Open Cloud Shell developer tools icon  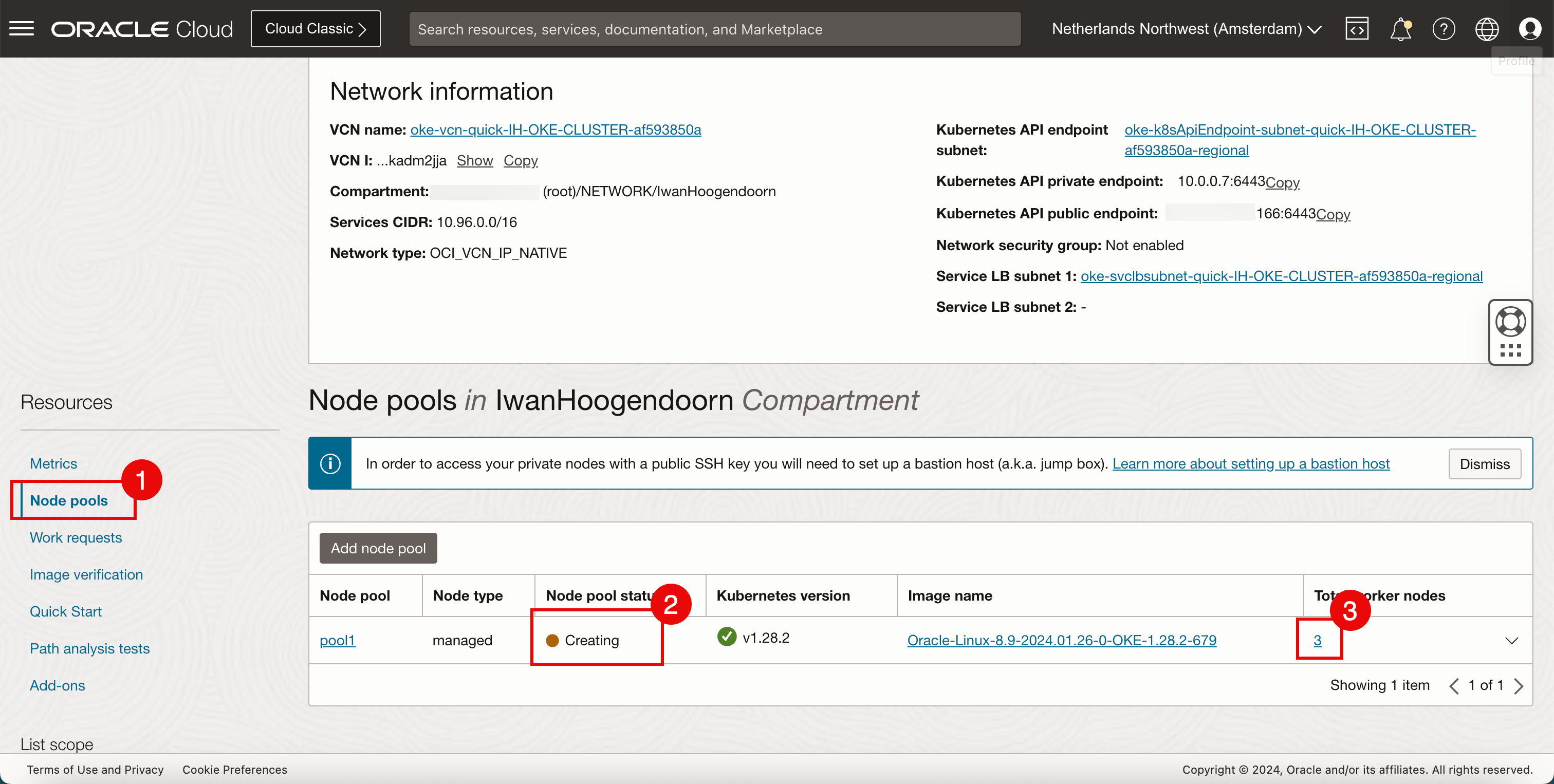coord(1357,29)
